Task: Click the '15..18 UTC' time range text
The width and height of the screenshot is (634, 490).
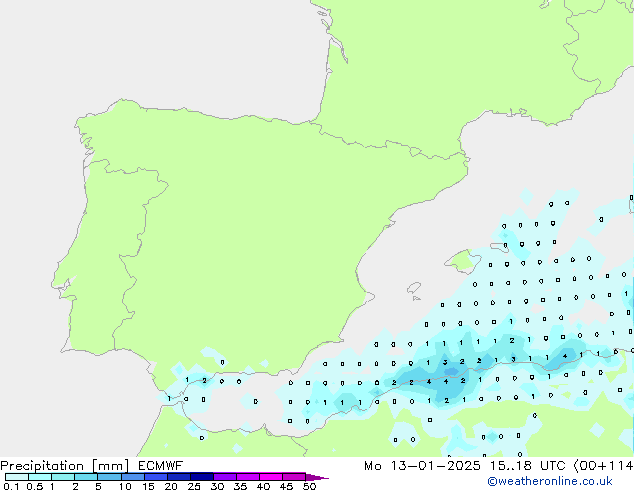Action: (x=527, y=466)
